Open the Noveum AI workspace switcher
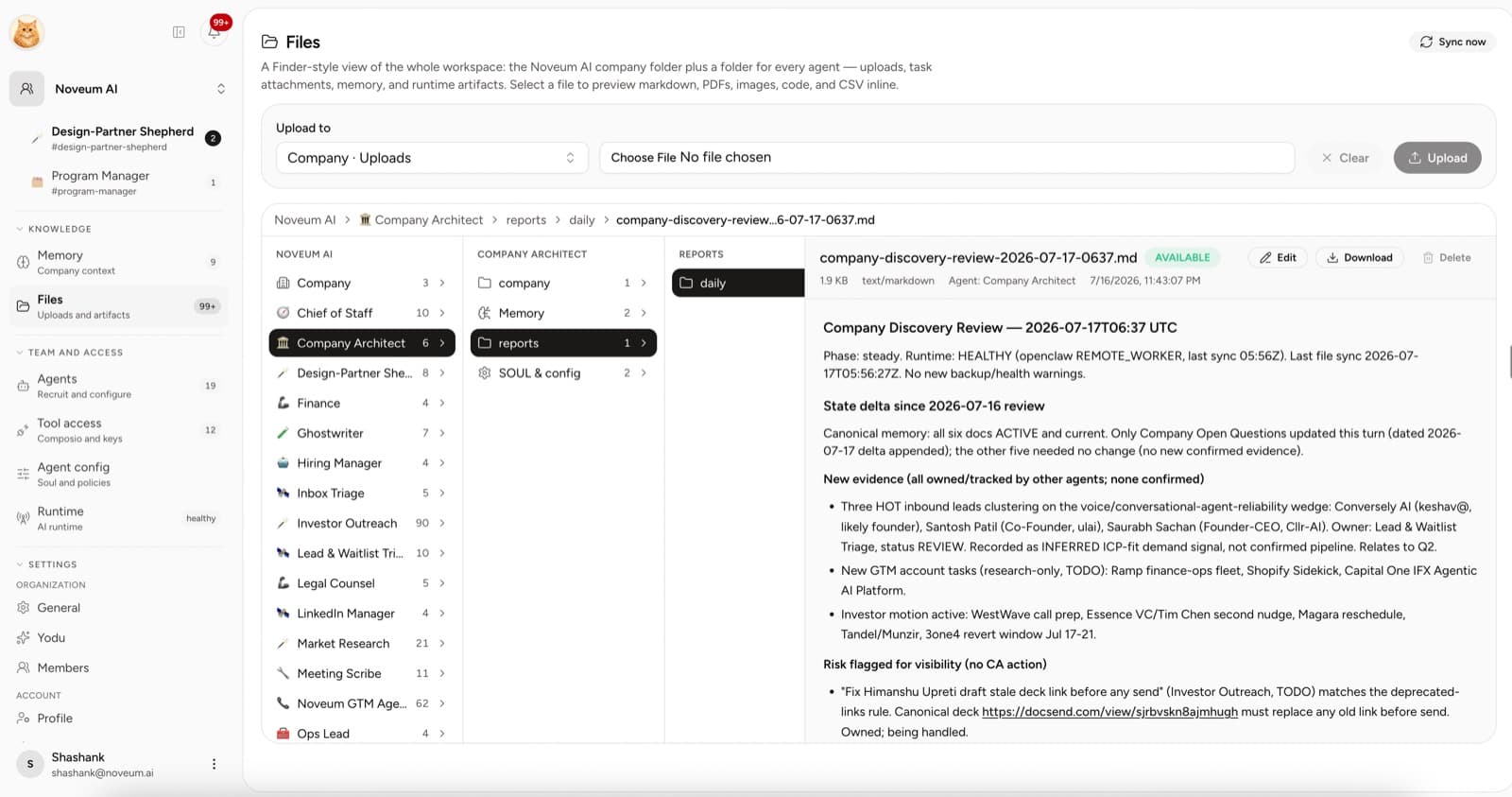 [120, 89]
